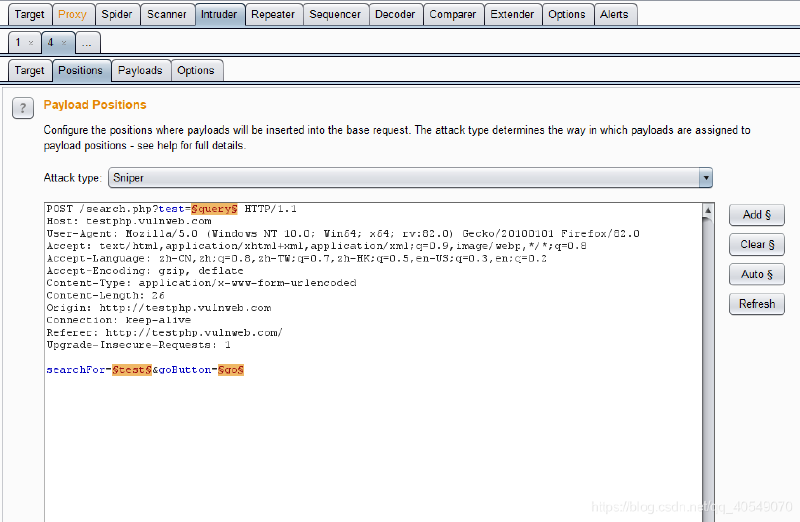Click the §query§ payload marker
This screenshot has width=800, height=522.
pyautogui.click(x=214, y=209)
